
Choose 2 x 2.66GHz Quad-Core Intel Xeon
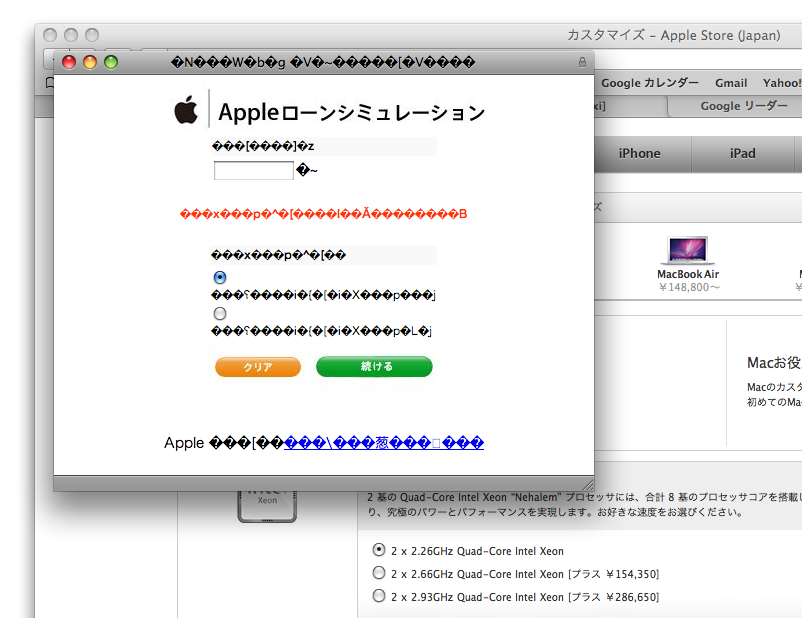pos(379,573)
